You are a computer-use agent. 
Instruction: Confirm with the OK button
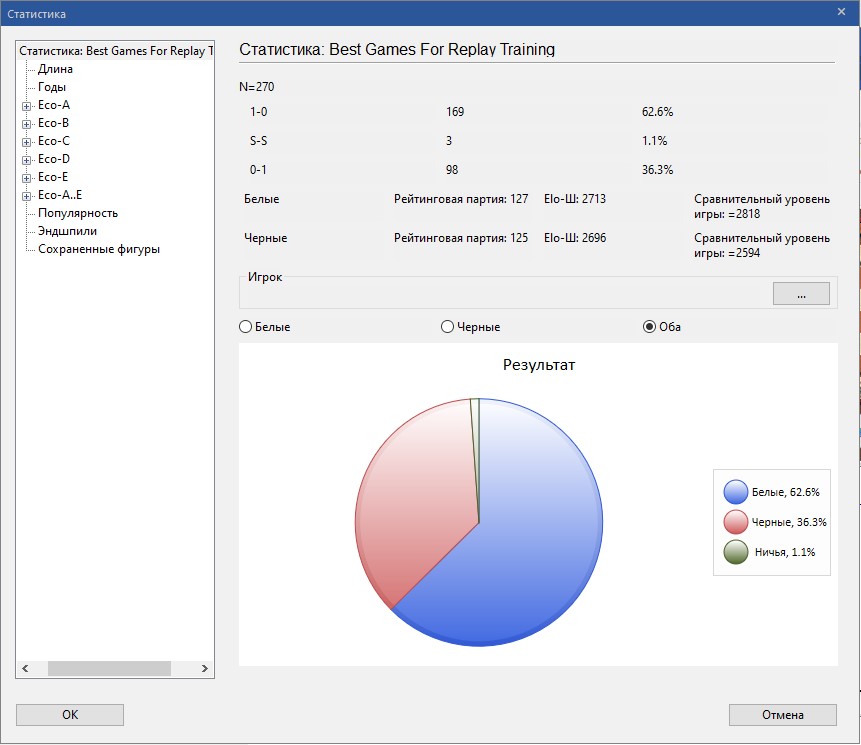68,714
